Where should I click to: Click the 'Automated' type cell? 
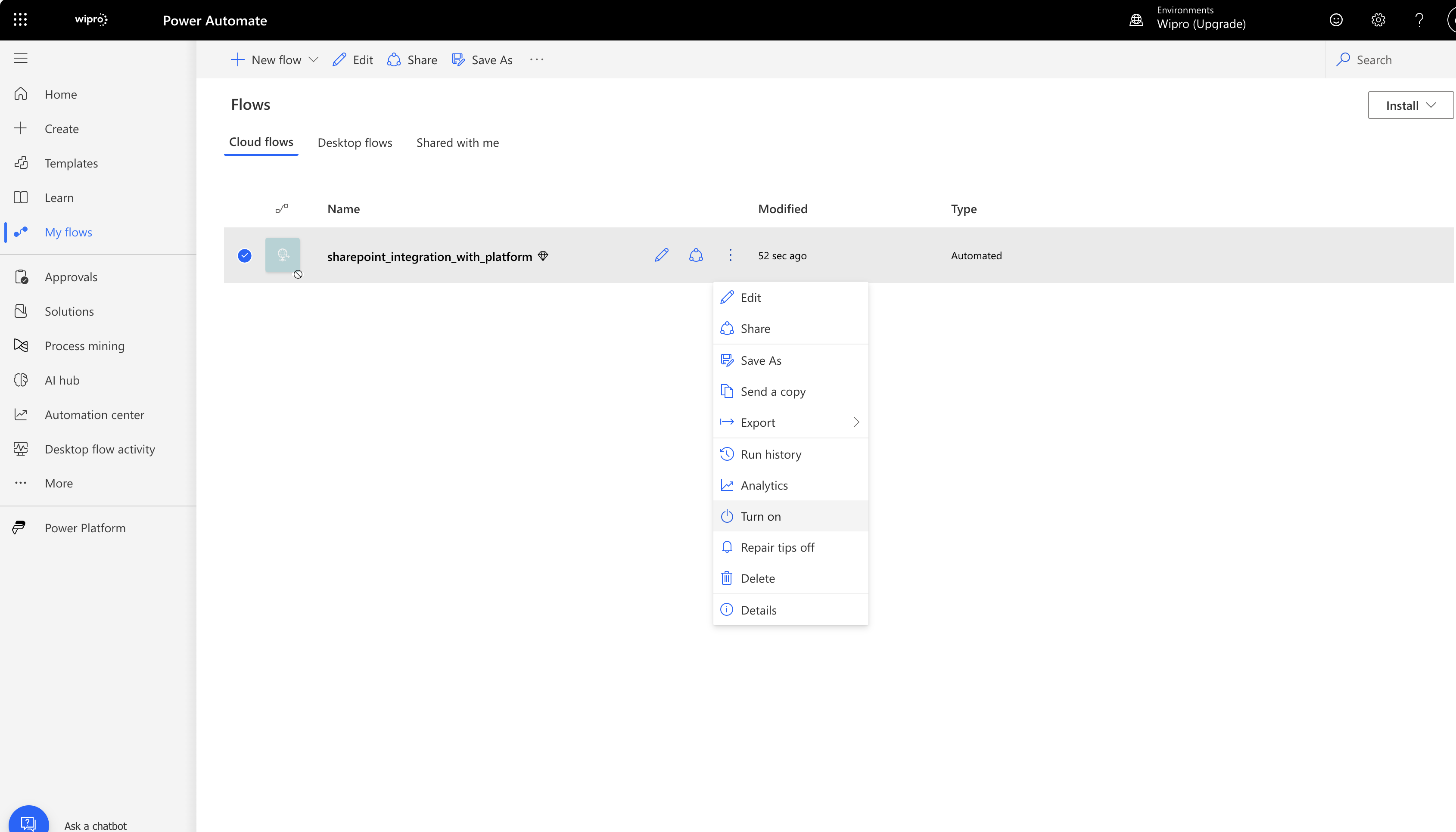pos(976,256)
